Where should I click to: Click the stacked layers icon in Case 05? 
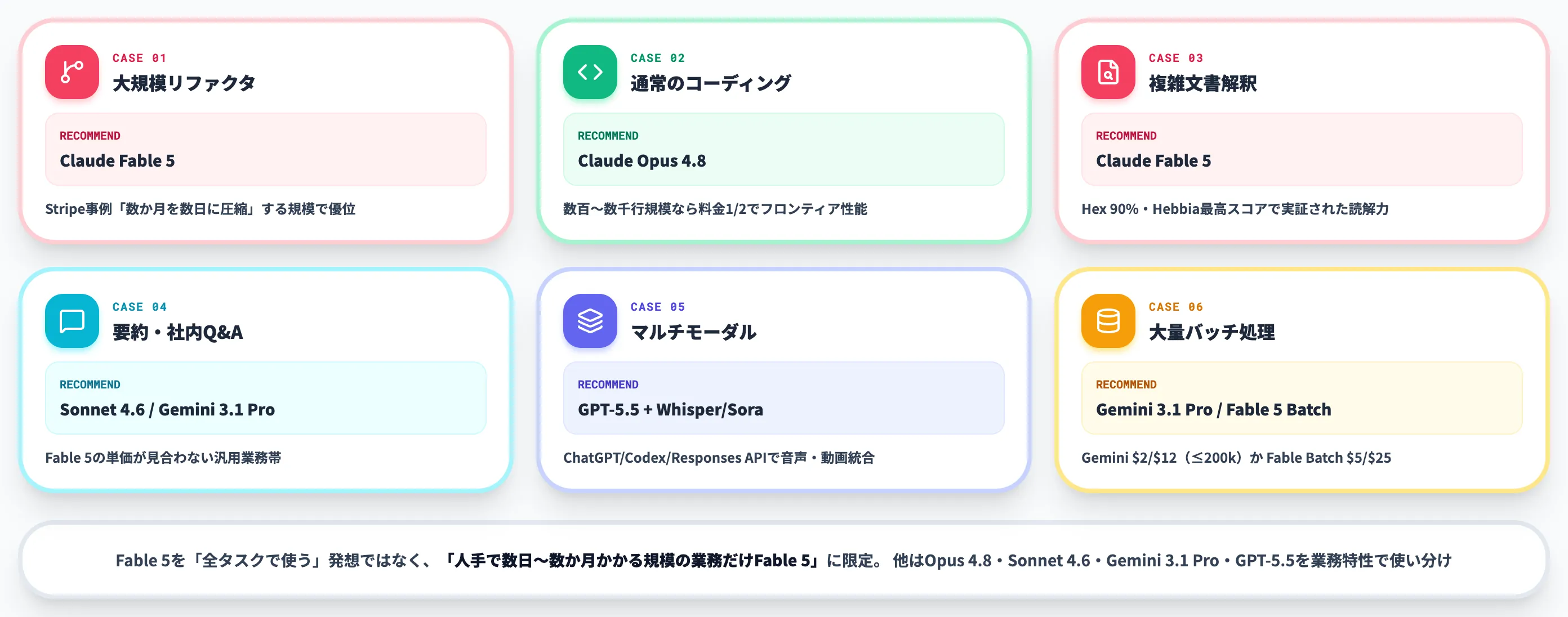pyautogui.click(x=590, y=321)
